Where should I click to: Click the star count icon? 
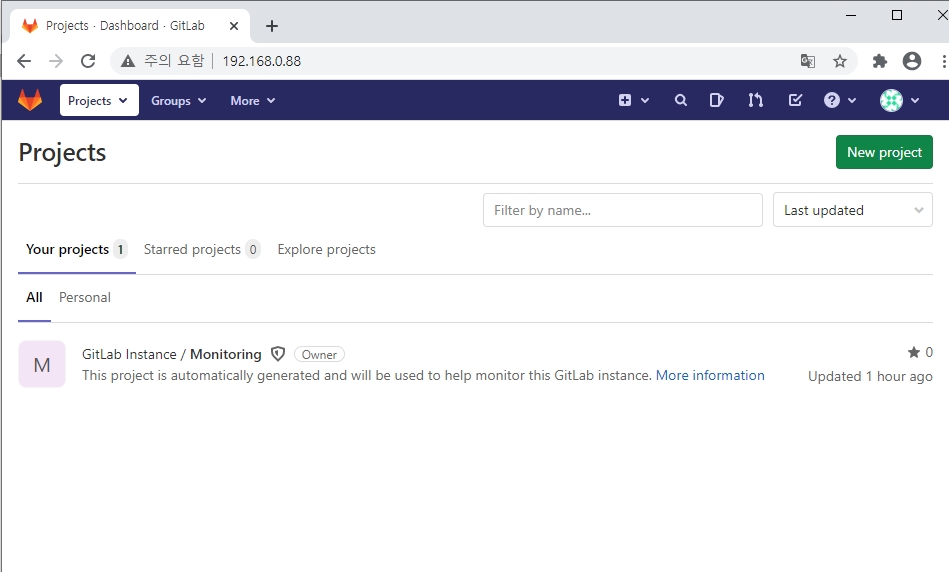click(x=914, y=352)
